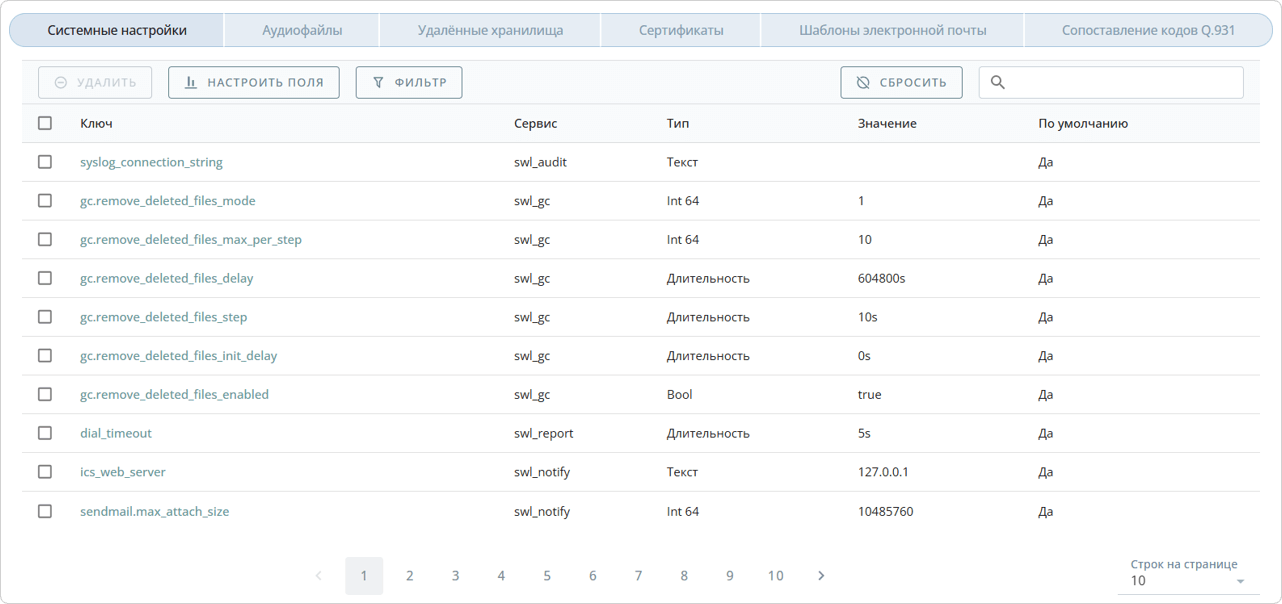Jump to page 5 in pagination

click(547, 576)
